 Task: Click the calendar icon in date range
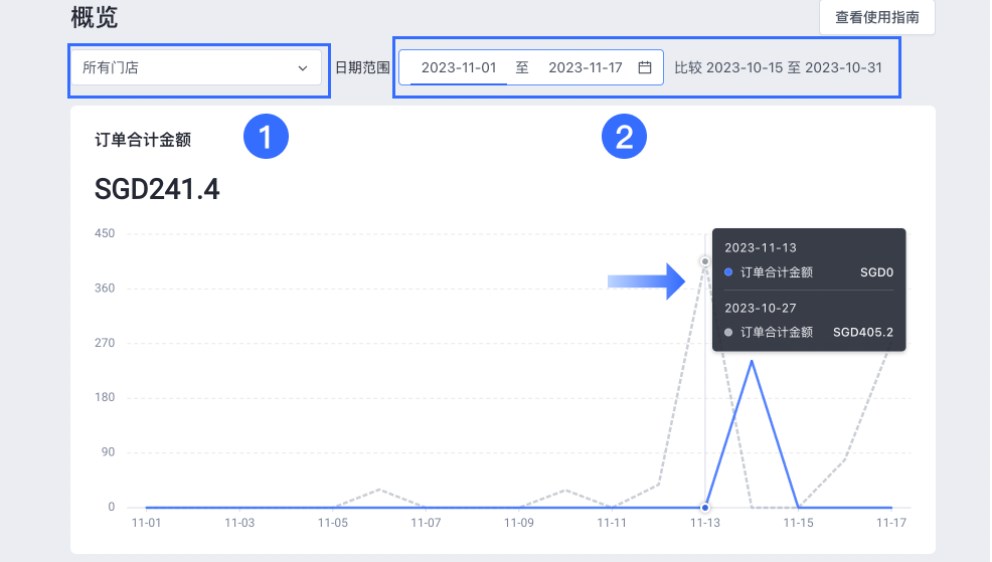pyautogui.click(x=645, y=68)
